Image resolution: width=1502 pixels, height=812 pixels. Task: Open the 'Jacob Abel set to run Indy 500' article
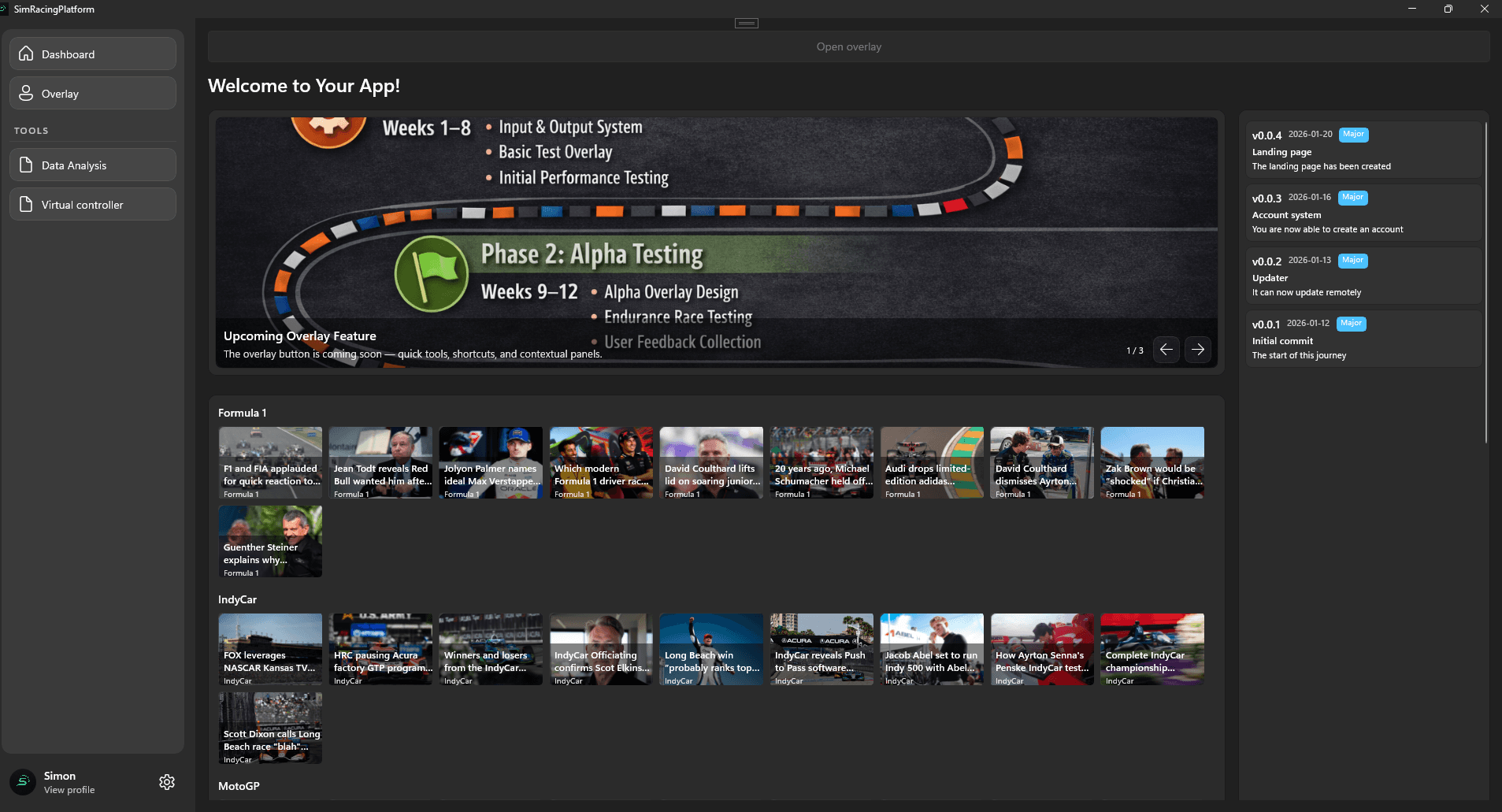(x=932, y=649)
